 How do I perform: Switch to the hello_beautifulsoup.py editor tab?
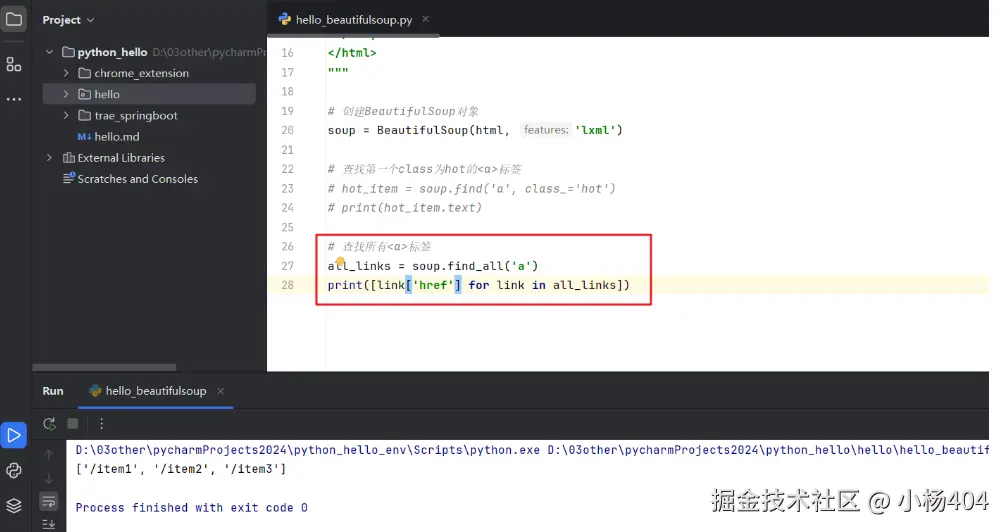354,19
